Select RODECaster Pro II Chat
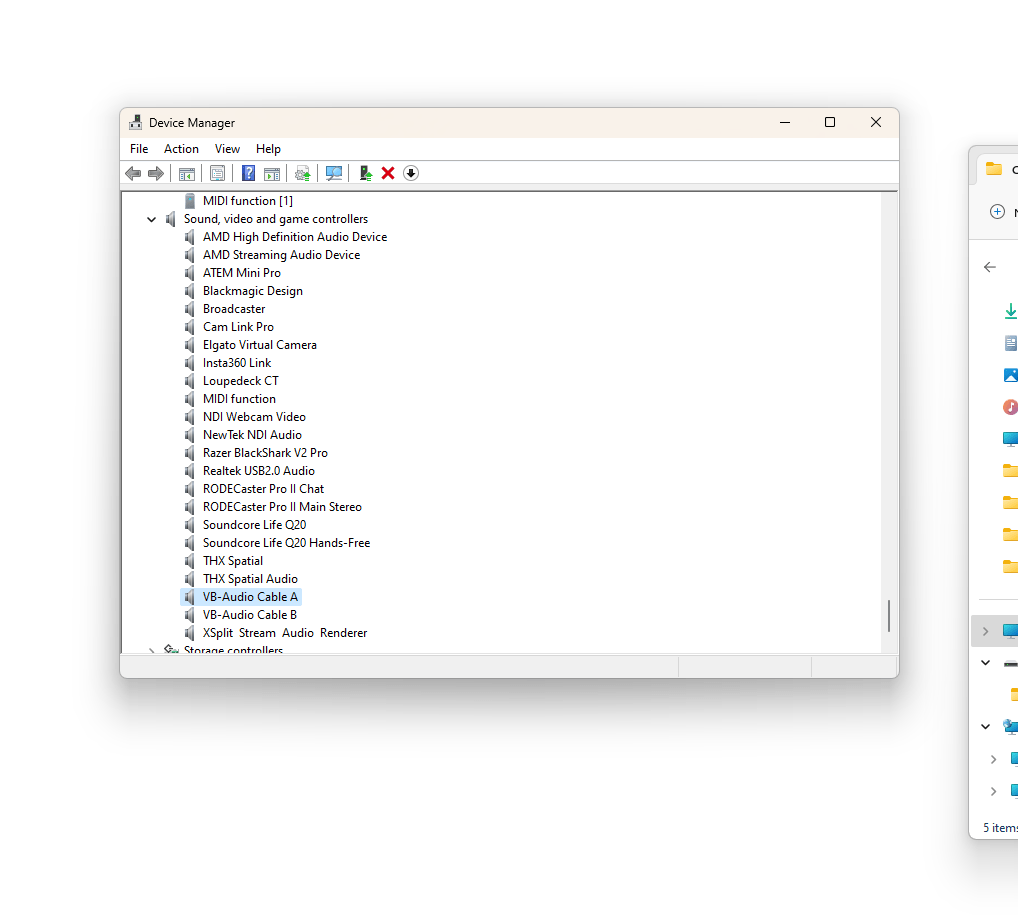The image size is (1018, 924). tap(263, 490)
